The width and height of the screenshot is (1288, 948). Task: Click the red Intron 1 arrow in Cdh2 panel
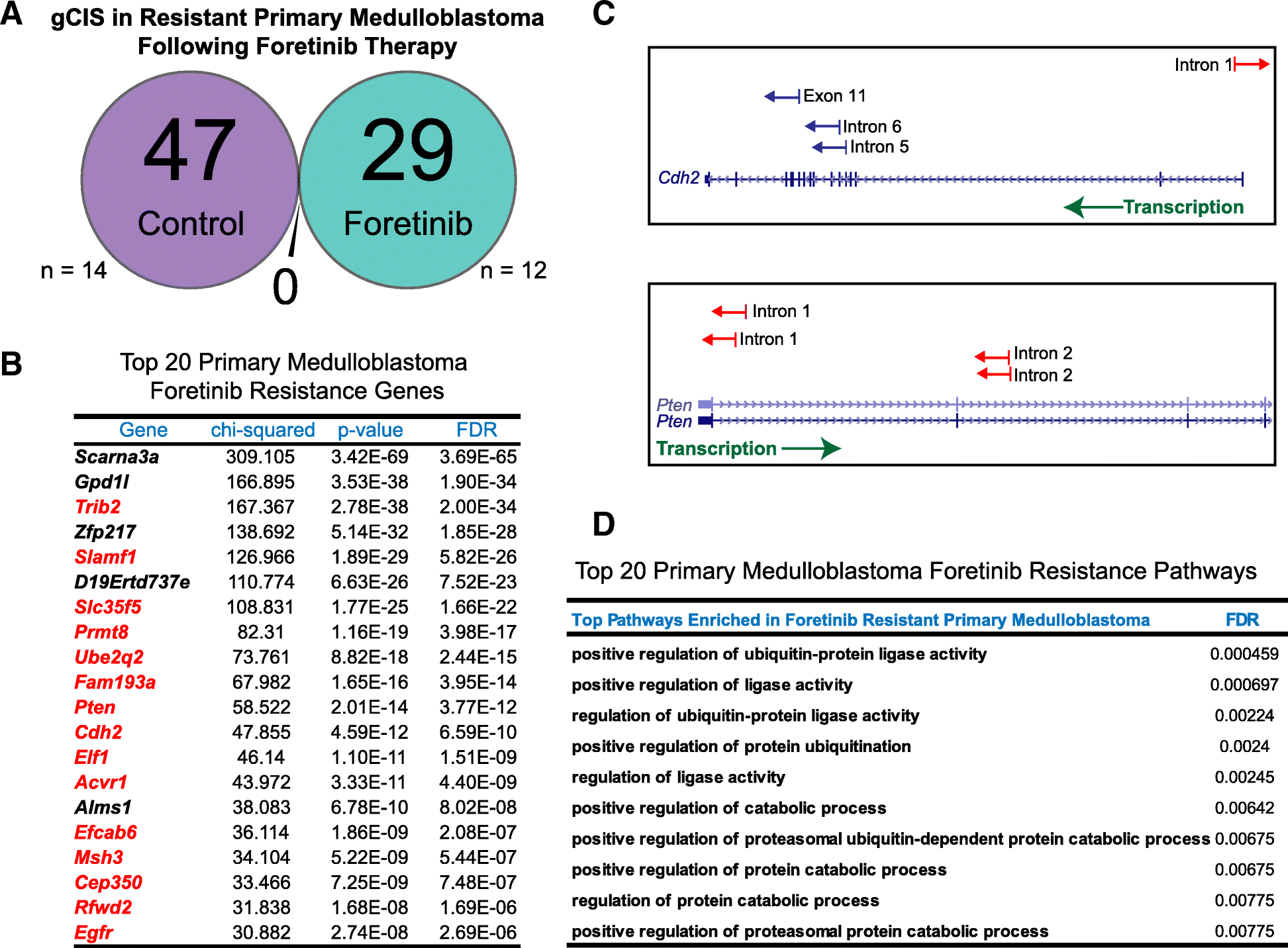pyautogui.click(x=1252, y=64)
